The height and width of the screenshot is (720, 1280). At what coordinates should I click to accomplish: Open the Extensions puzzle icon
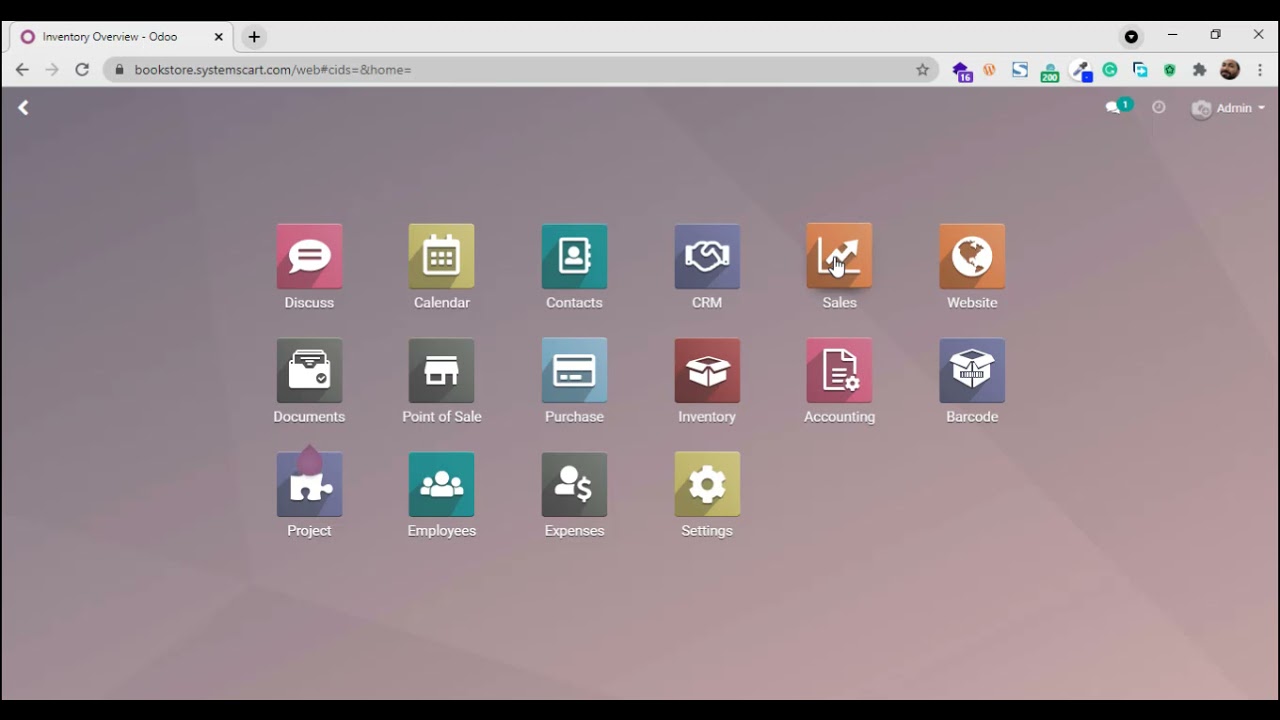point(1200,70)
